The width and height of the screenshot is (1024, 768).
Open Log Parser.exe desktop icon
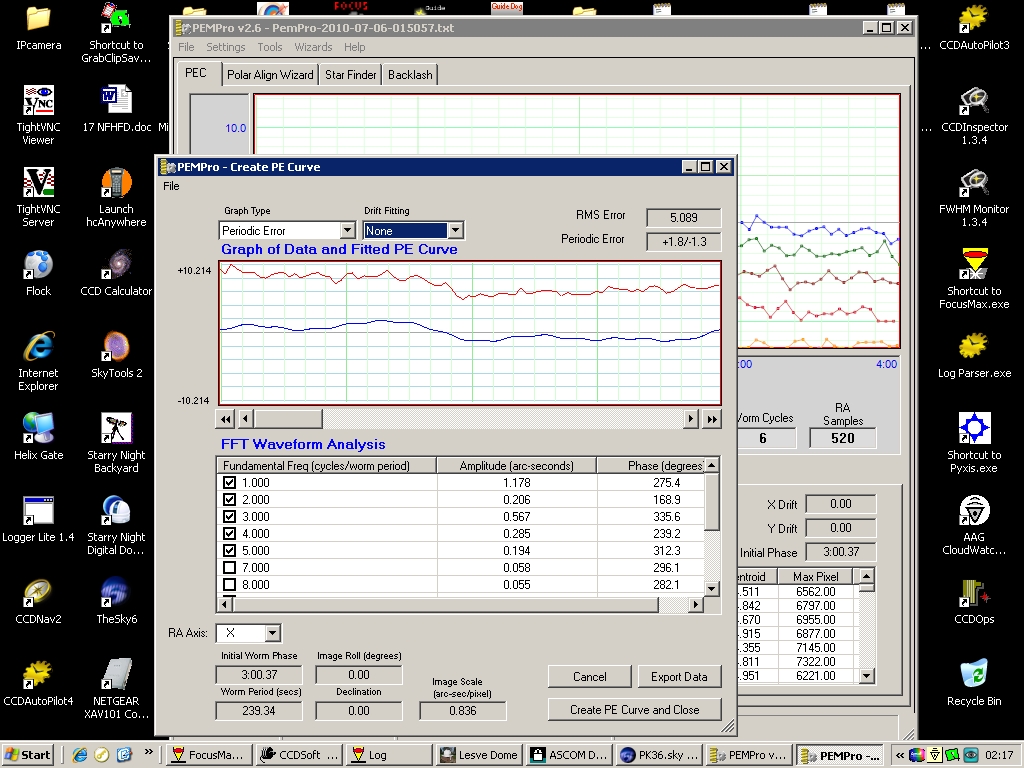tap(974, 355)
